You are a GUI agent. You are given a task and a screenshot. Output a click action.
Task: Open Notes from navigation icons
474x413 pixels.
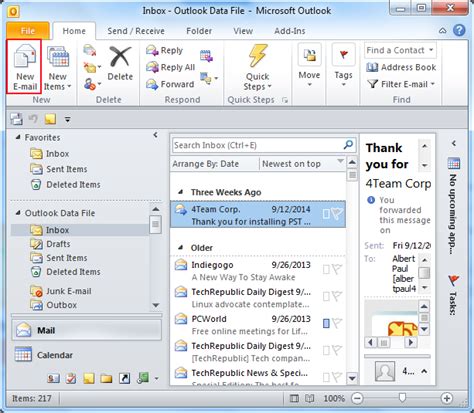point(89,378)
